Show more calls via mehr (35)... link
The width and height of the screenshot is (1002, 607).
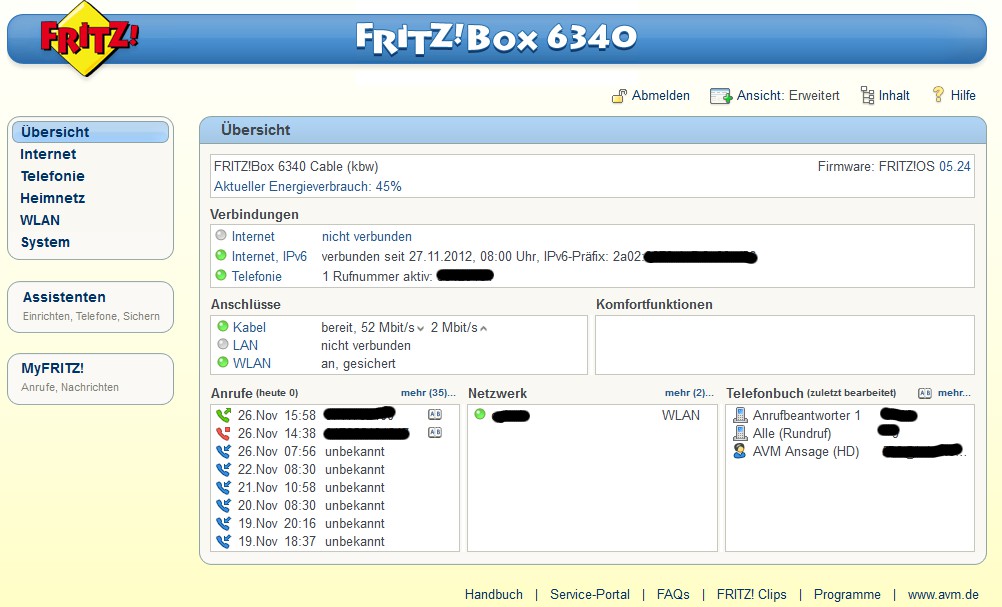428,392
